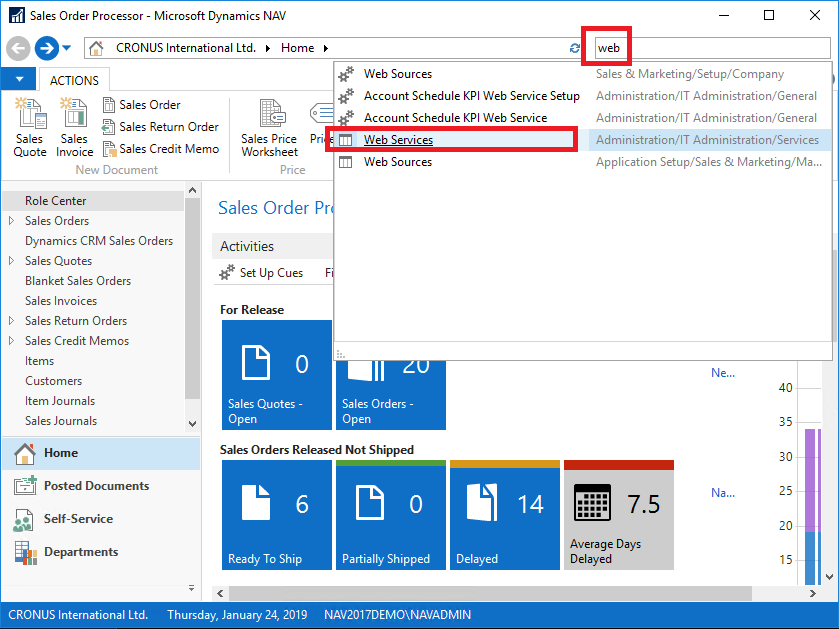Screen dimensions: 839x629
Task: Click the Home breadcrumb in address bar
Action: click(298, 48)
